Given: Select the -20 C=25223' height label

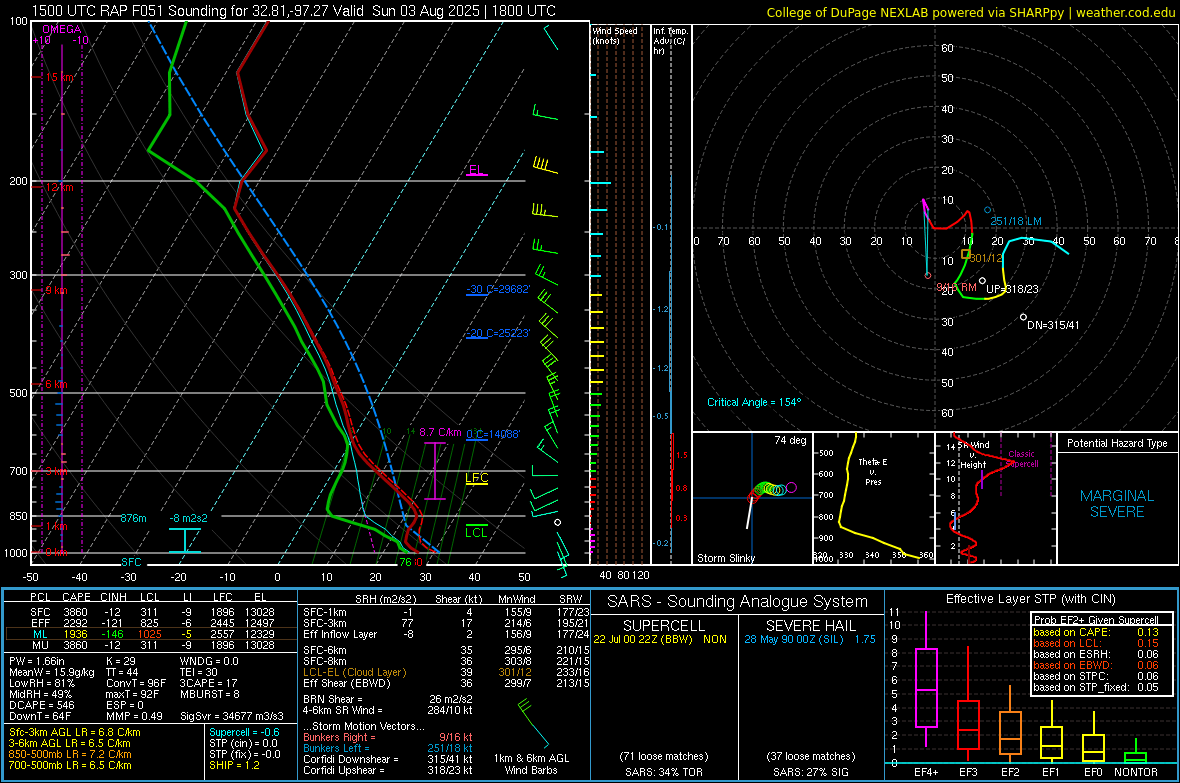Looking at the screenshot, I should pyautogui.click(x=498, y=333).
